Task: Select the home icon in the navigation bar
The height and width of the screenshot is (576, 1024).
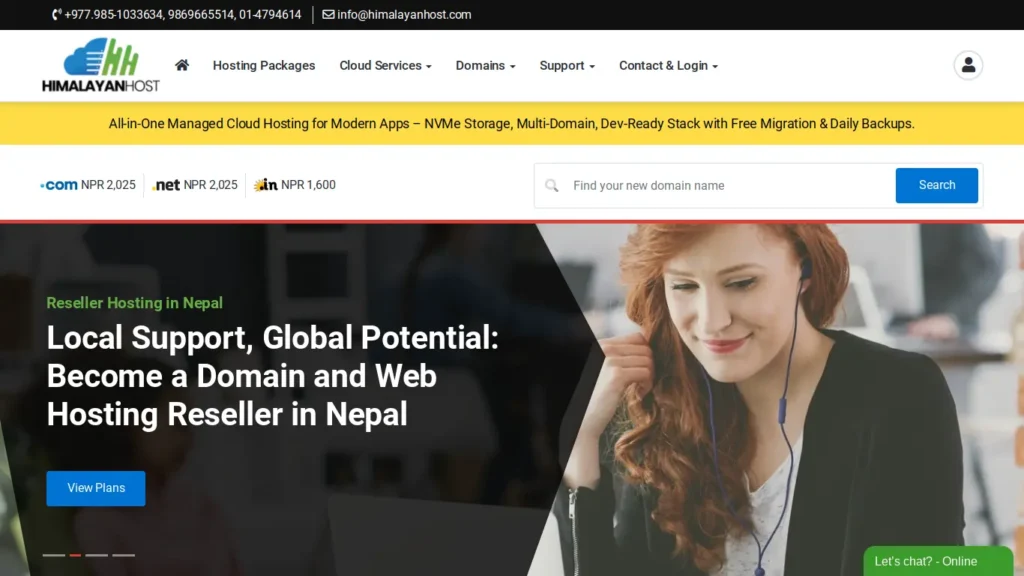Action: pos(181,64)
